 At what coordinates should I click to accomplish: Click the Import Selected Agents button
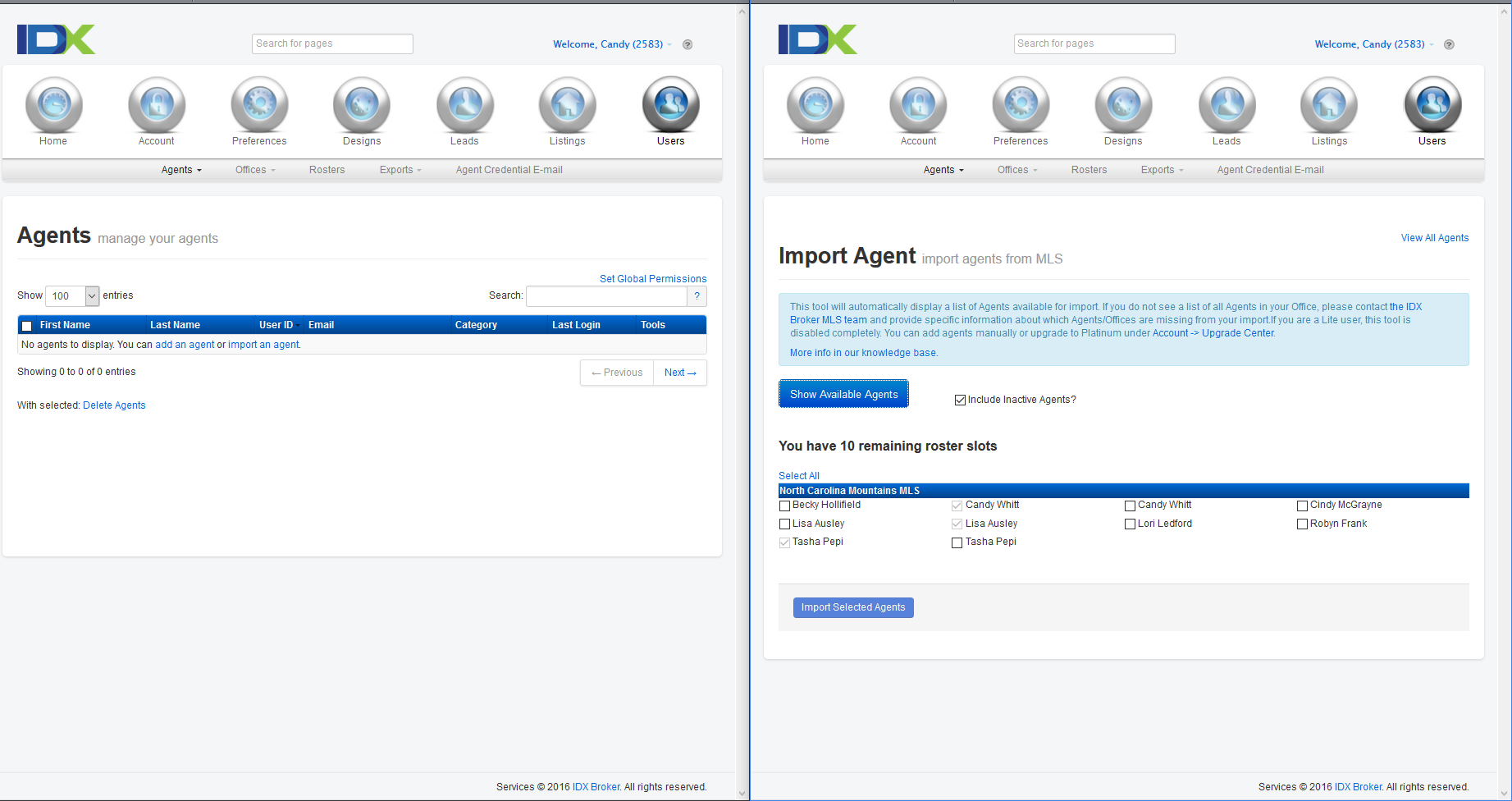click(x=853, y=607)
